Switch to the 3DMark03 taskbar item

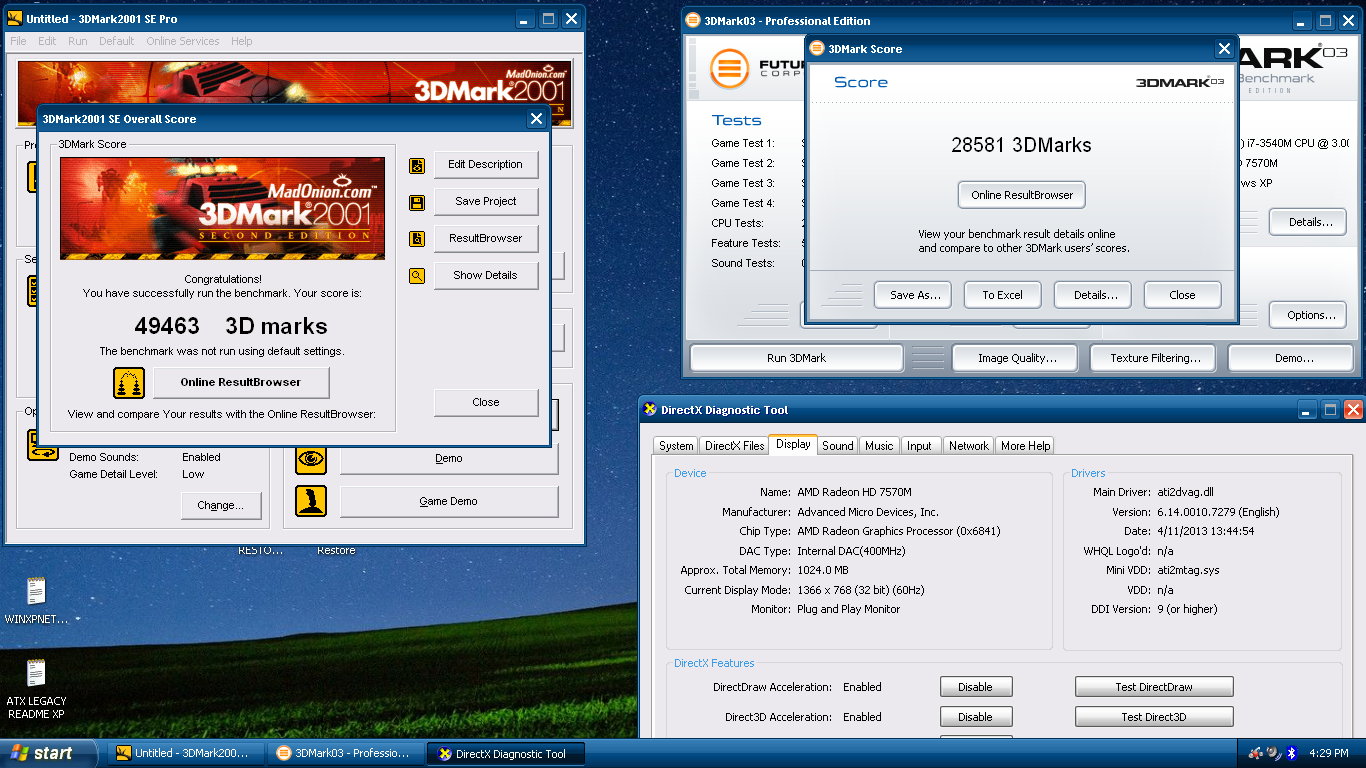click(346, 754)
